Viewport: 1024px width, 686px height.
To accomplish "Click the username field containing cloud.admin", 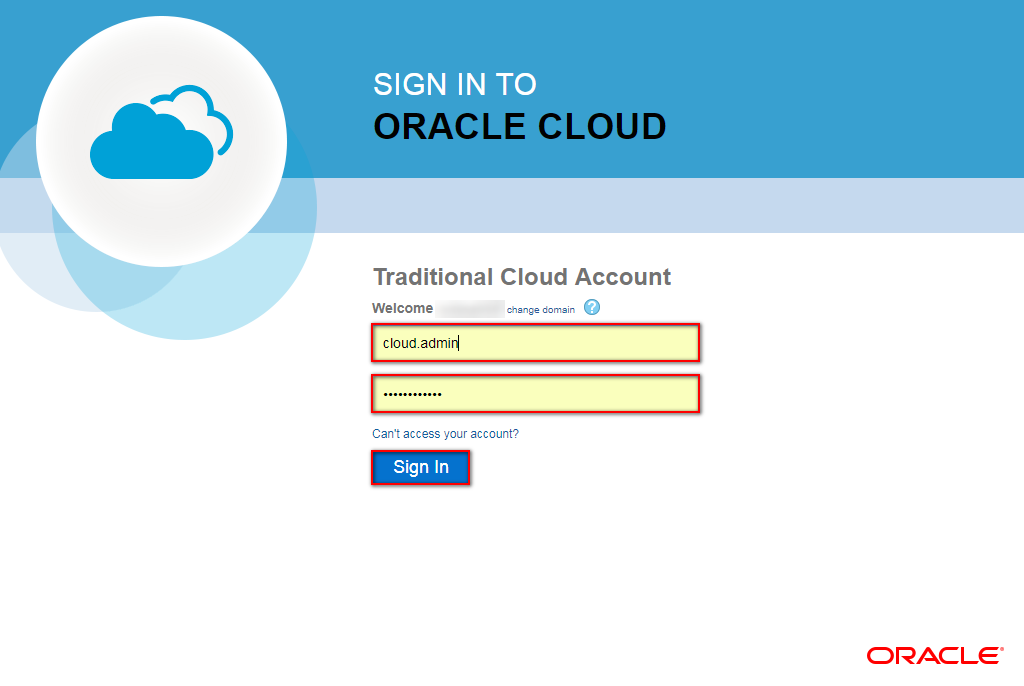I will tap(536, 343).
